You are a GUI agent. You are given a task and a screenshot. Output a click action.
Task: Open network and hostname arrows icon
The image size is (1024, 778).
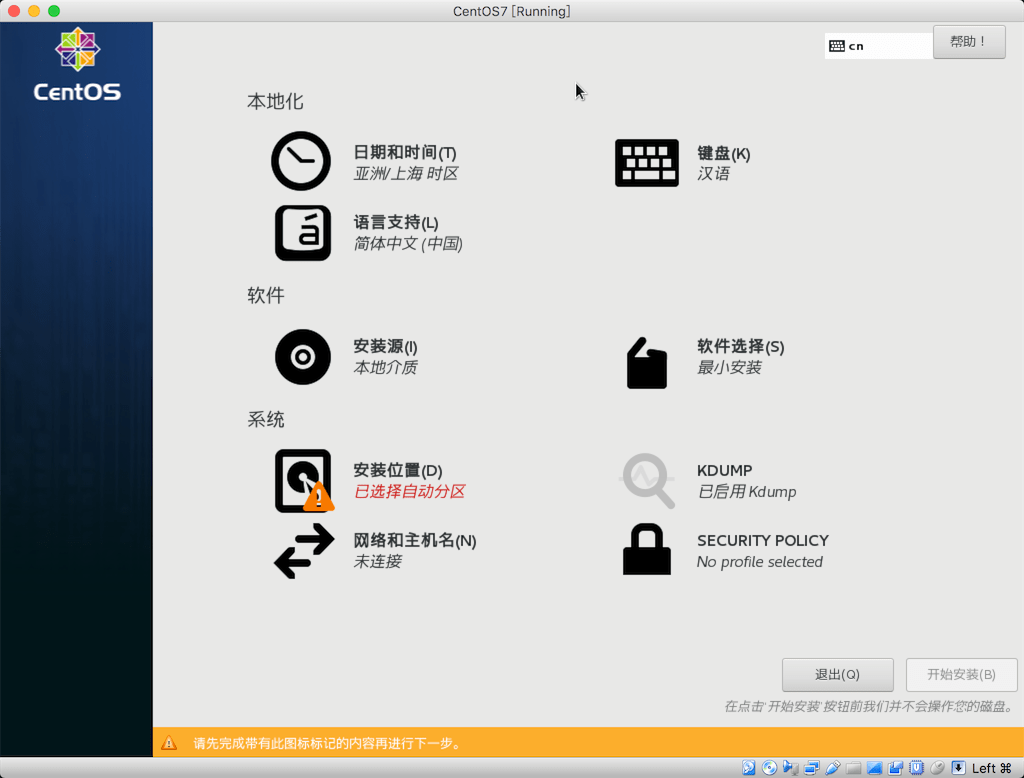pyautogui.click(x=304, y=552)
